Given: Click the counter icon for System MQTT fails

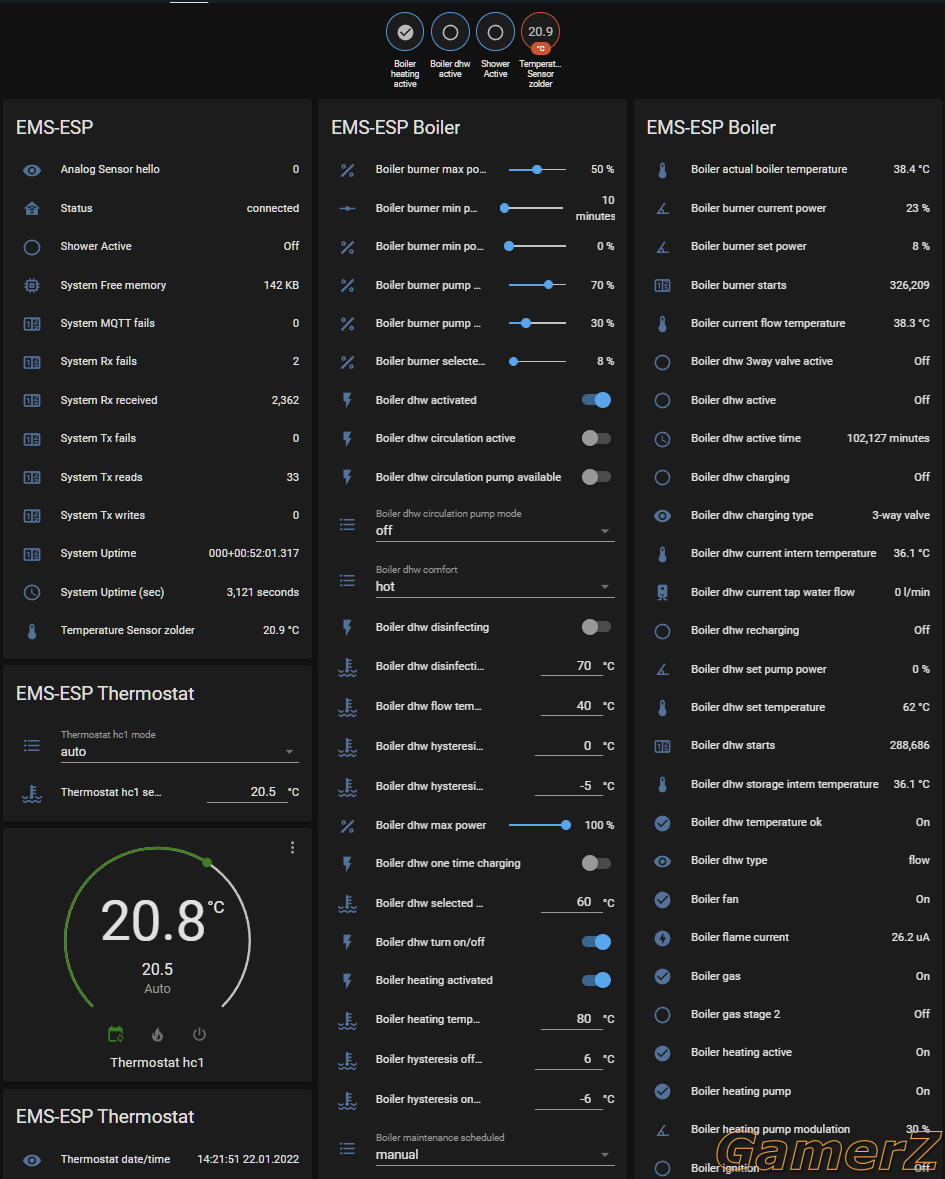Looking at the screenshot, I should click(x=32, y=323).
